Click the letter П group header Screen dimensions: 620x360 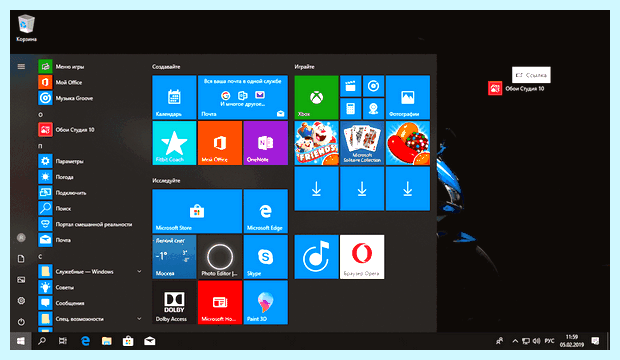click(x=40, y=146)
